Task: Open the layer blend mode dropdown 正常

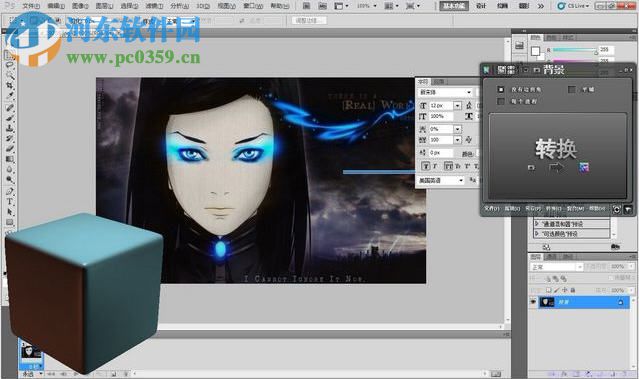Action: [556, 267]
